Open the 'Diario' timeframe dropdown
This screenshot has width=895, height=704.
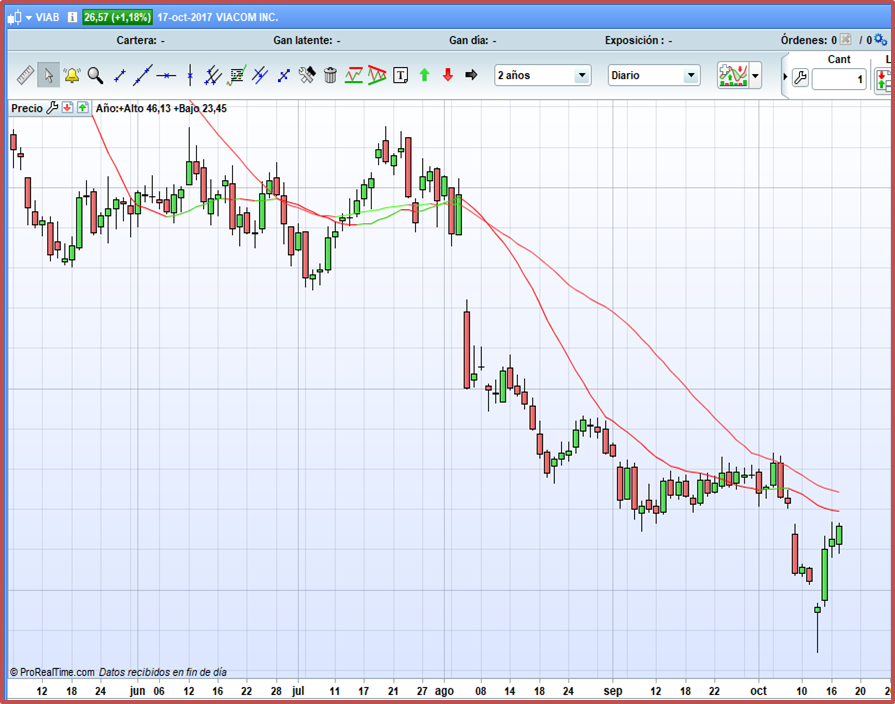tap(654, 75)
